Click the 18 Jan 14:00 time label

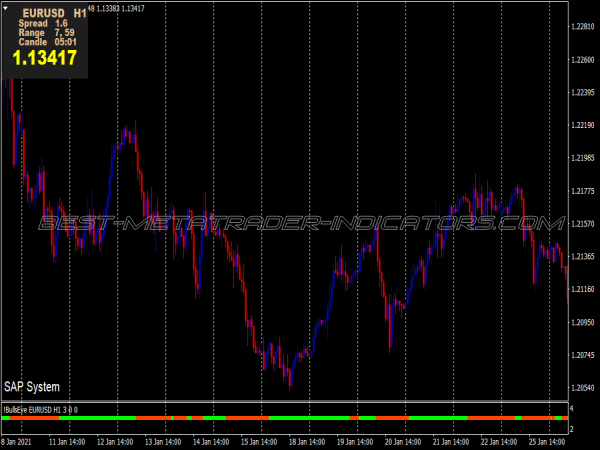(x=307, y=442)
